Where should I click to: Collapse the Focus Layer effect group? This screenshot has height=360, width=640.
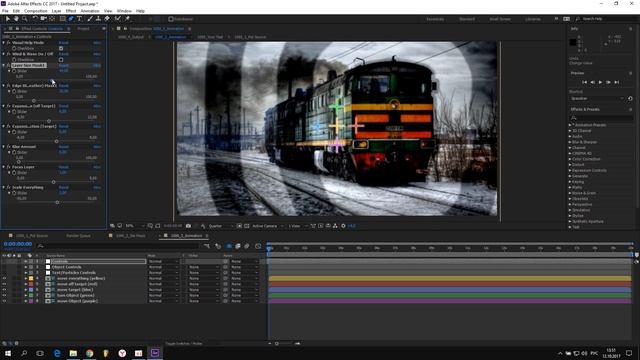pyautogui.click(x=4, y=167)
